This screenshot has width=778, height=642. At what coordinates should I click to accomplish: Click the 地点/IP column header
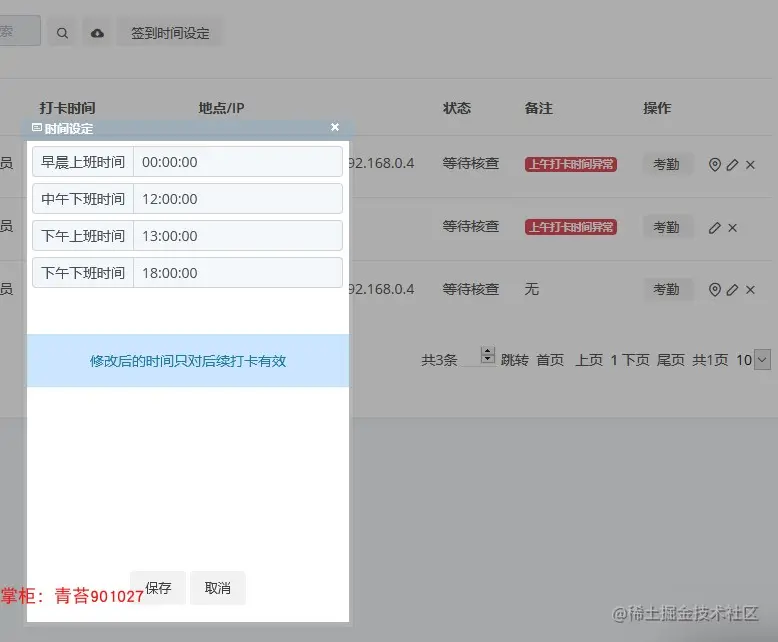click(221, 108)
